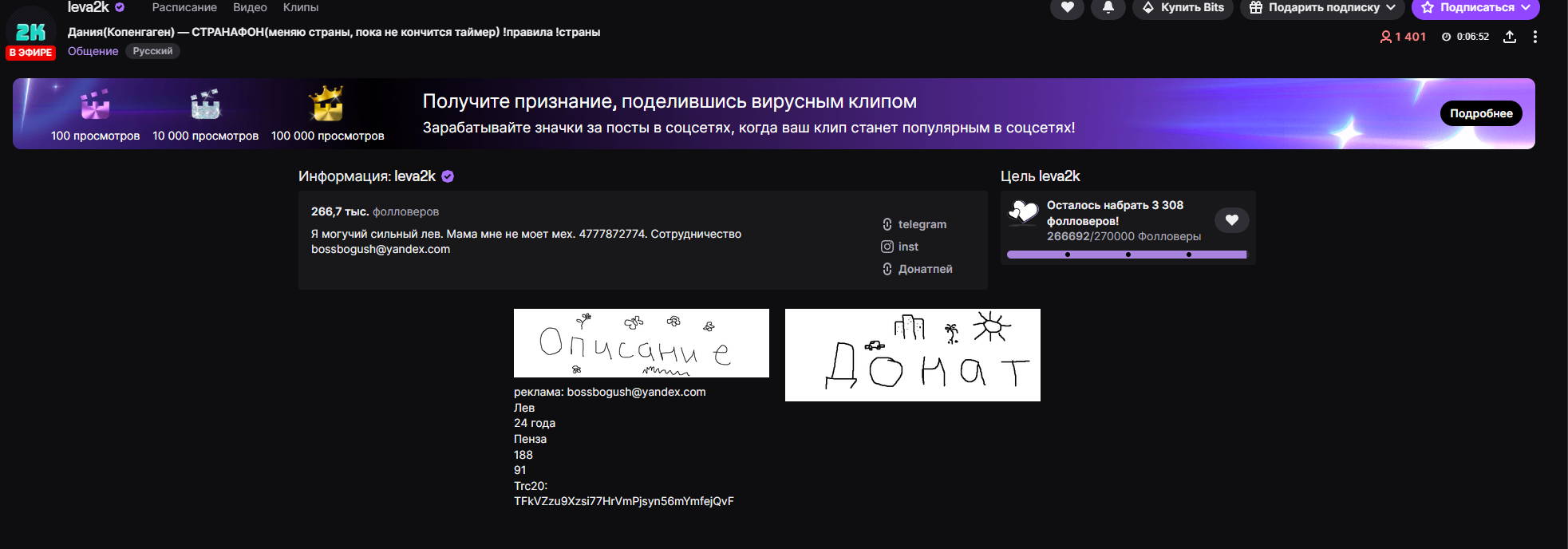Image resolution: width=1568 pixels, height=549 pixels.
Task: Open the ДОНАТ panel image
Action: click(x=913, y=355)
